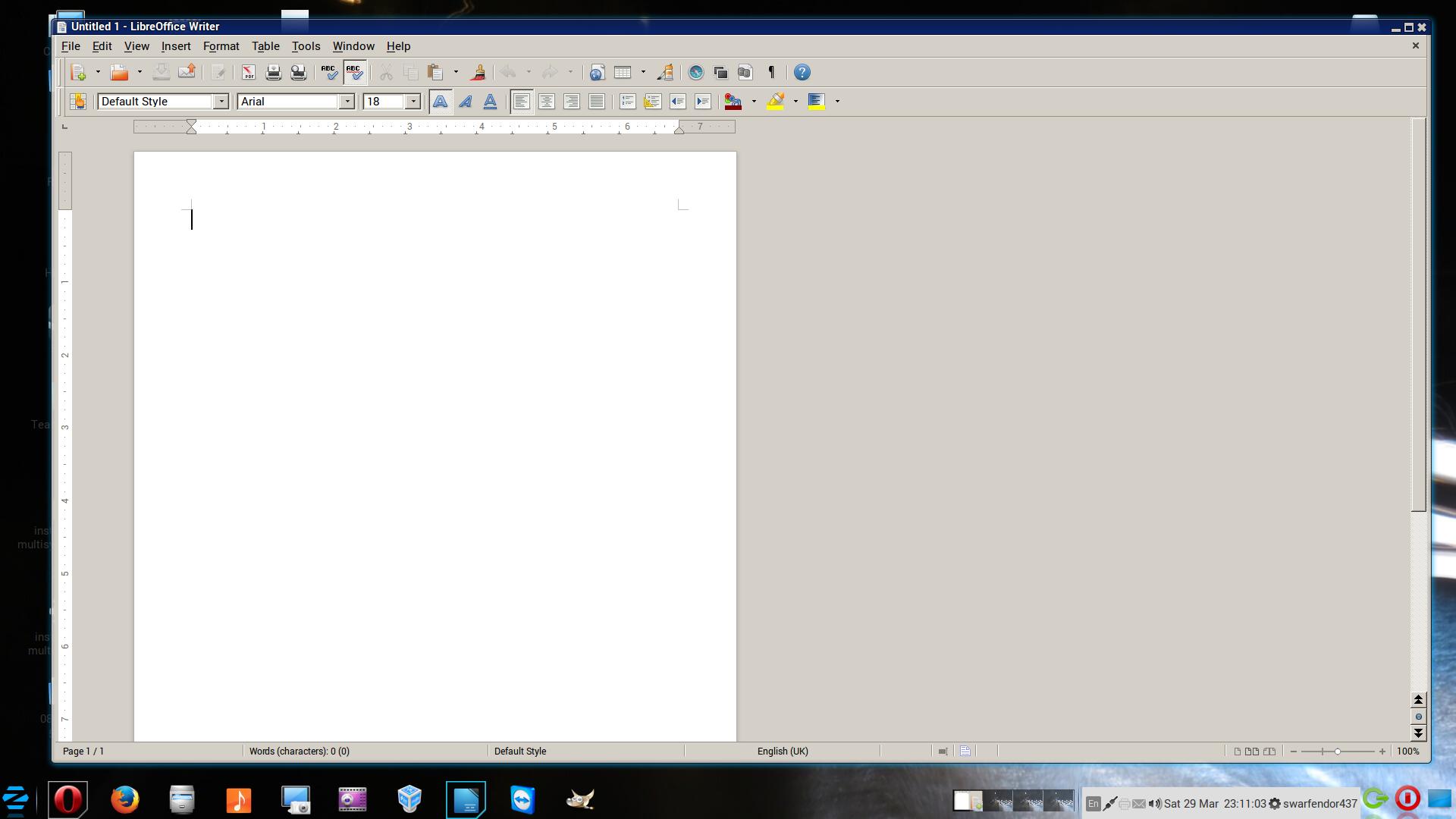Adjust the zoom slider in status bar
Image resolution: width=1456 pixels, height=819 pixels.
coord(1337,751)
